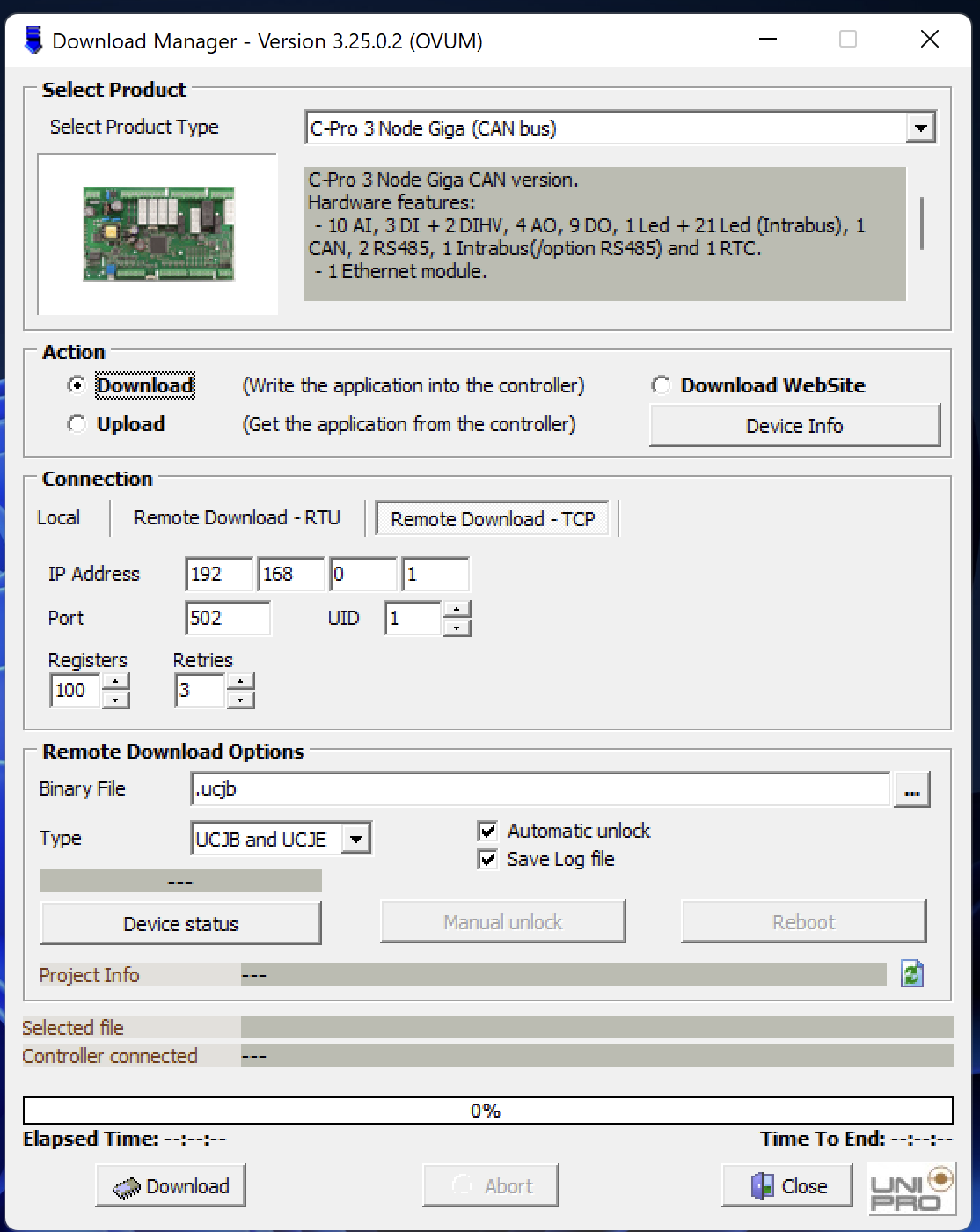Click the second IP address octet field 168
This screenshot has height=1232, width=980.
[291, 574]
